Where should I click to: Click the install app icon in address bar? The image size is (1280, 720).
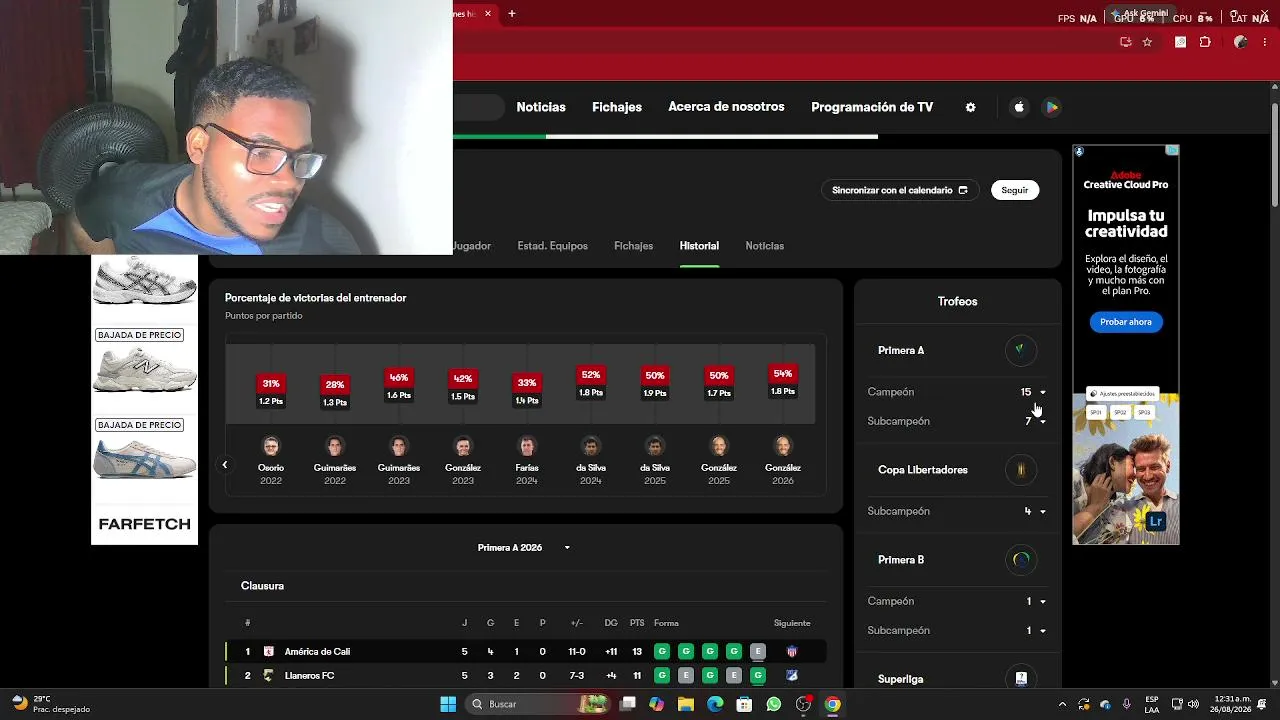point(1126,42)
